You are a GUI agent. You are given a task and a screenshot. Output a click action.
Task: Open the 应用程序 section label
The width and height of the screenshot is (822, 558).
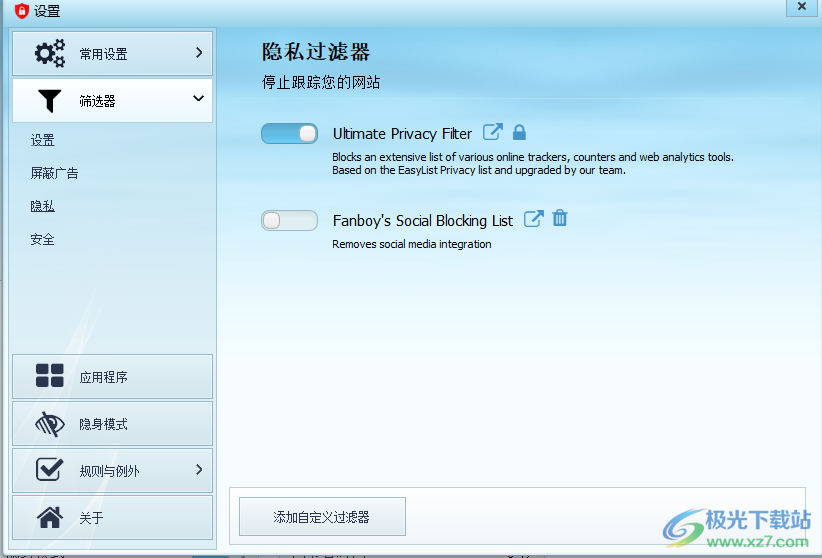pos(103,377)
